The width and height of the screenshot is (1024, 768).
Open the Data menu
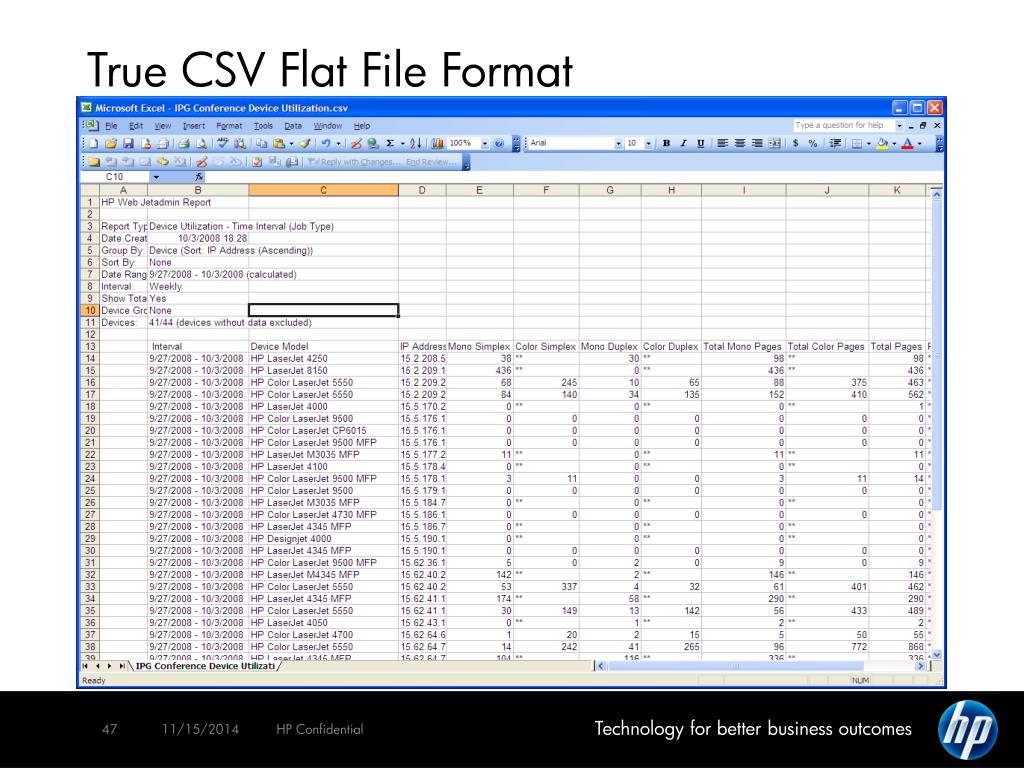coord(293,125)
